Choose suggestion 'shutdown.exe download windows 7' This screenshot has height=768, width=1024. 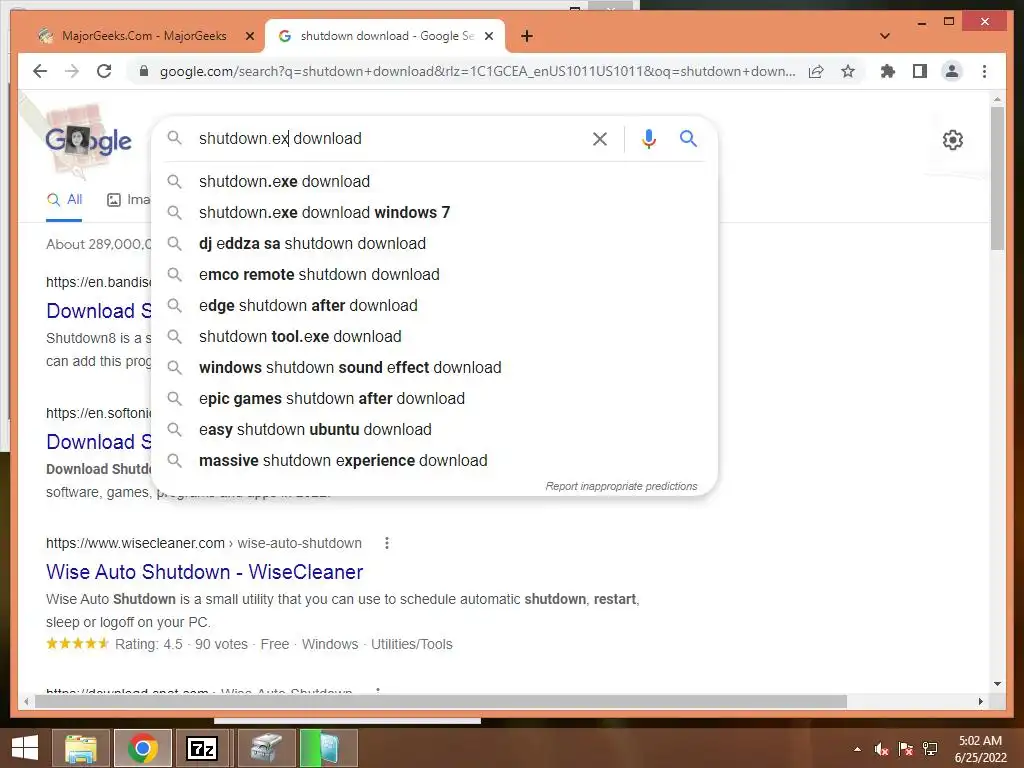click(x=434, y=212)
